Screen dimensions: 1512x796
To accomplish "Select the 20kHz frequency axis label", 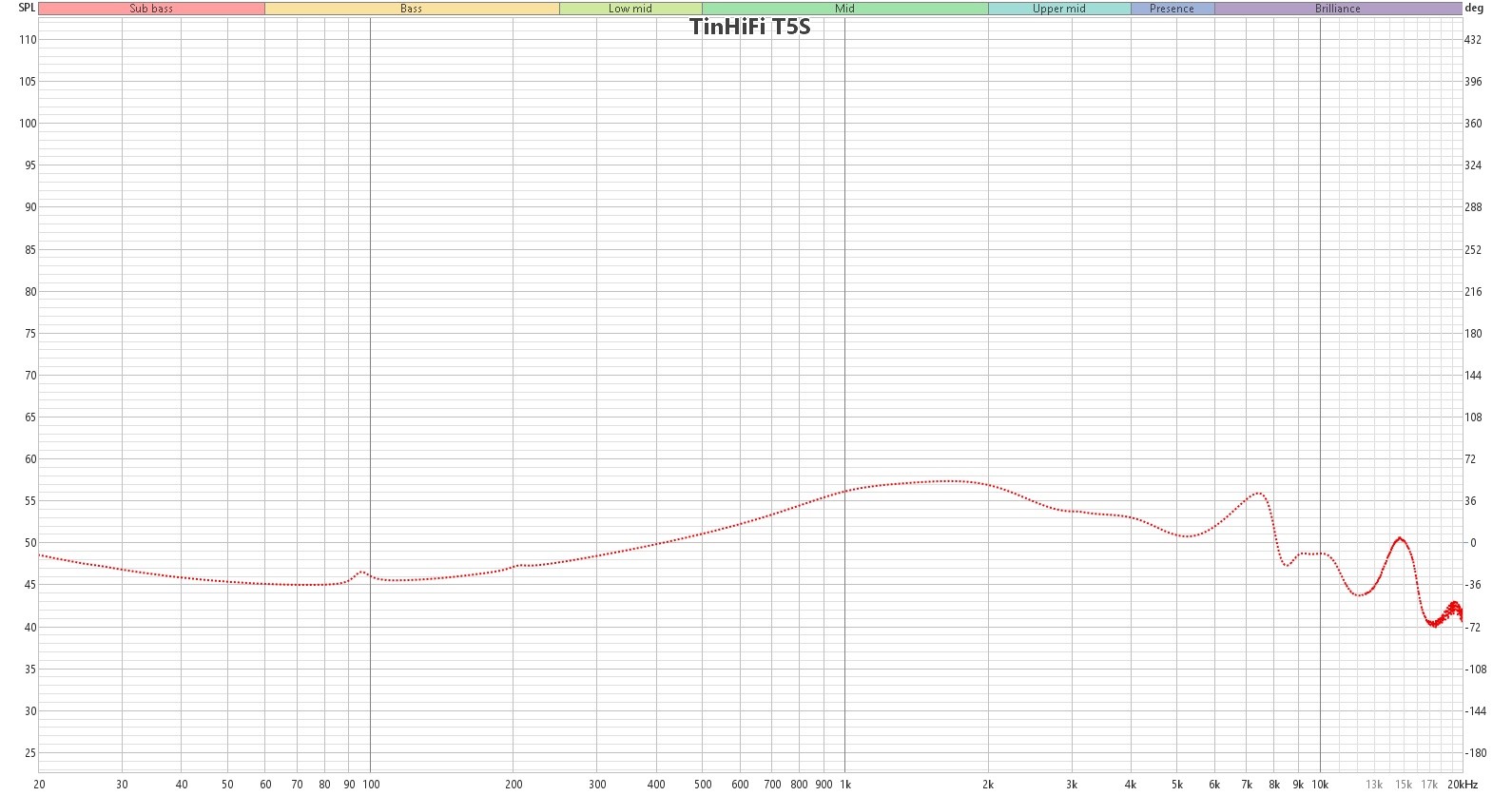I will coord(1463,785).
